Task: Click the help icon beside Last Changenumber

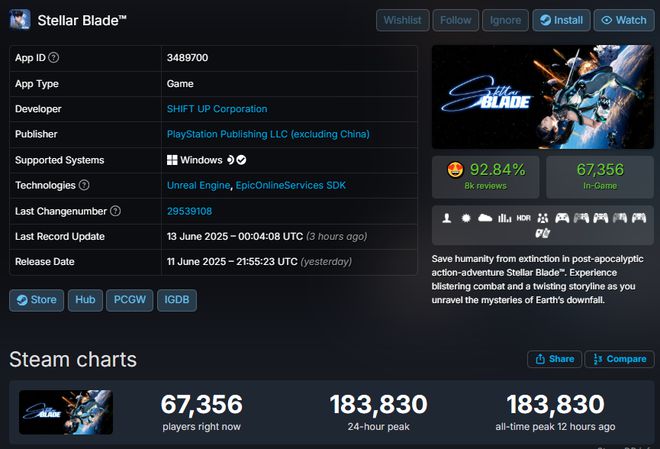Action: [x=115, y=211]
